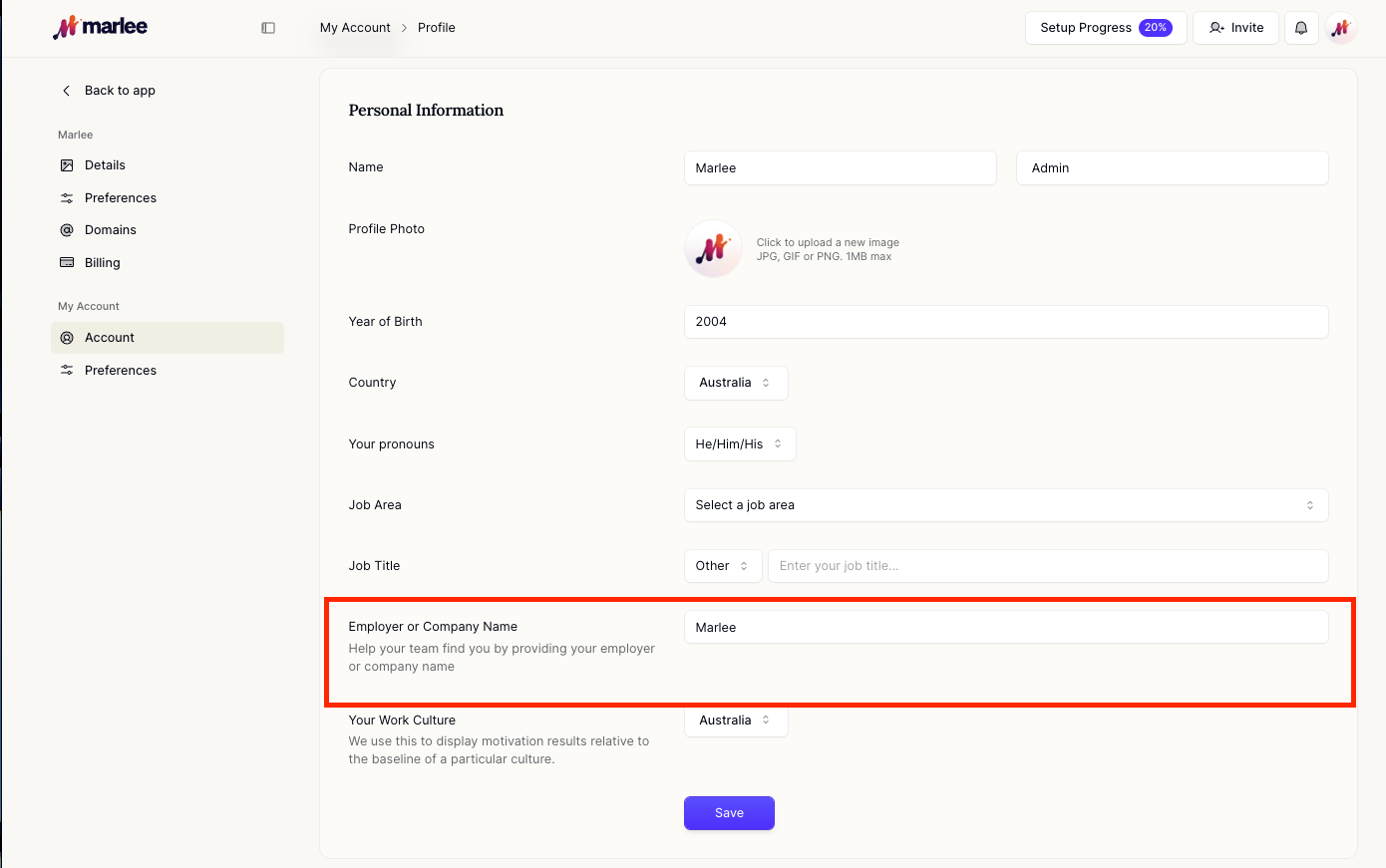This screenshot has width=1386, height=868.
Task: Click the 20% progress badge
Action: (1156, 28)
